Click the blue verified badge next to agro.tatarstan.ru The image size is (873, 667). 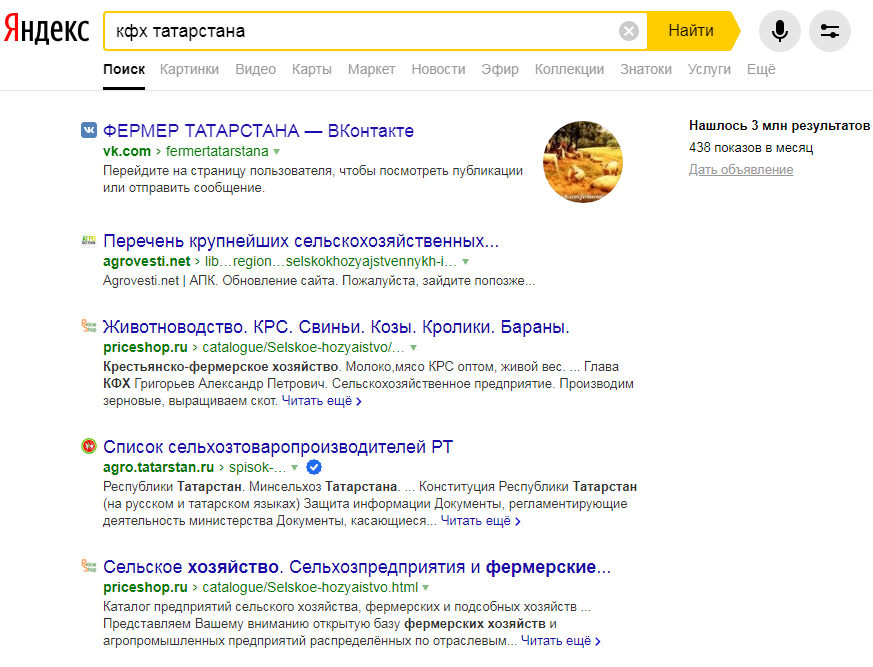point(313,467)
